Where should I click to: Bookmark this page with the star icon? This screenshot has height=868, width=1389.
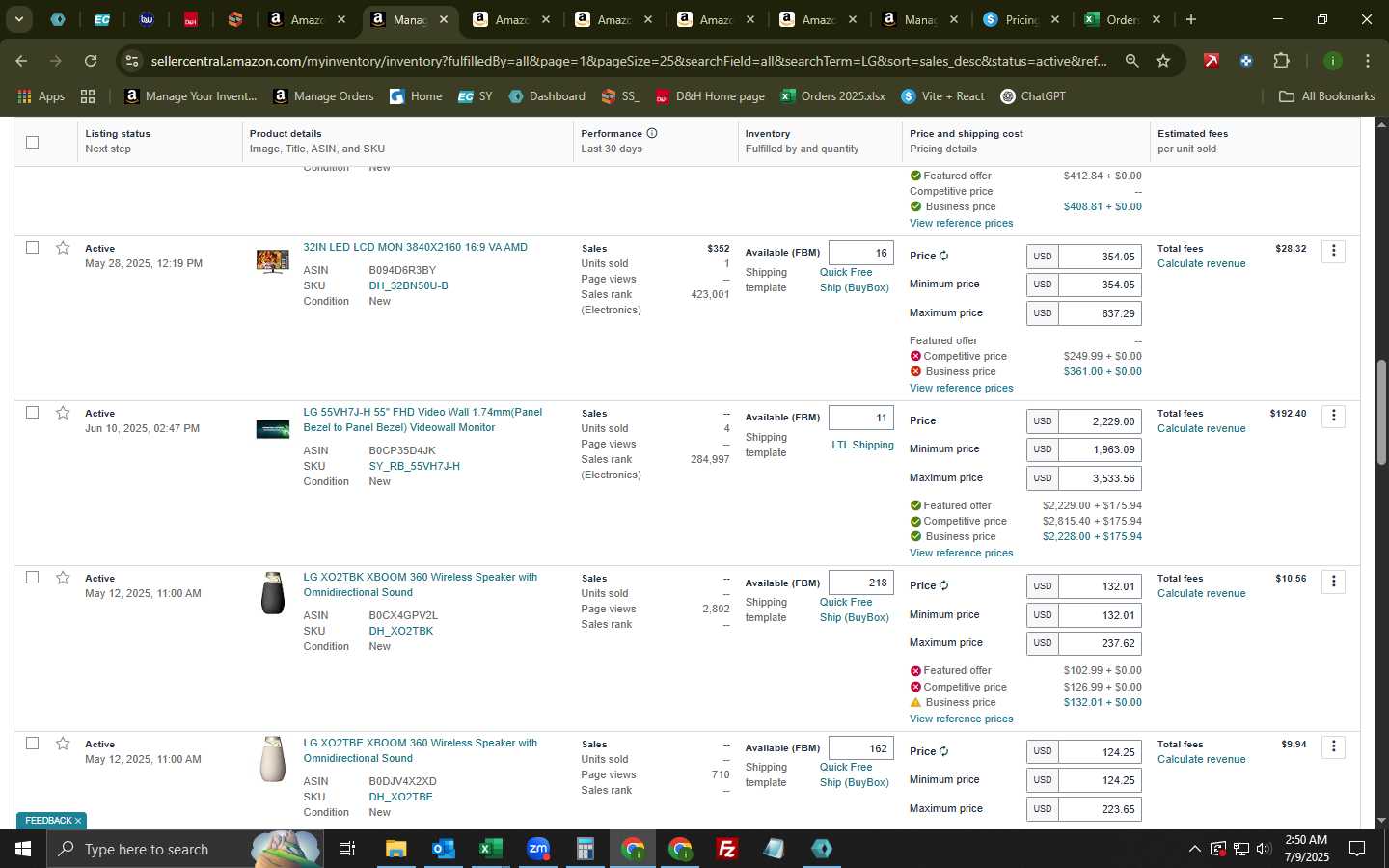coord(1163,61)
